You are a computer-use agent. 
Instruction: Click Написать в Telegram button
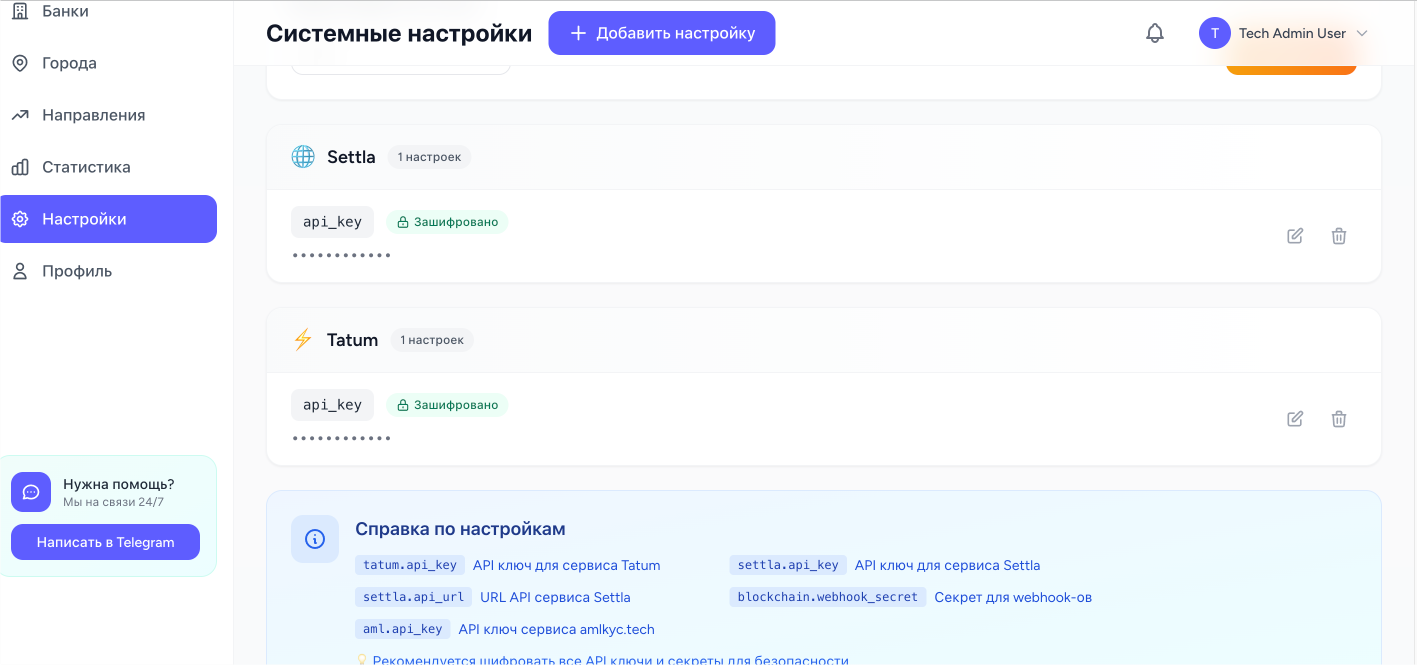click(x=105, y=542)
